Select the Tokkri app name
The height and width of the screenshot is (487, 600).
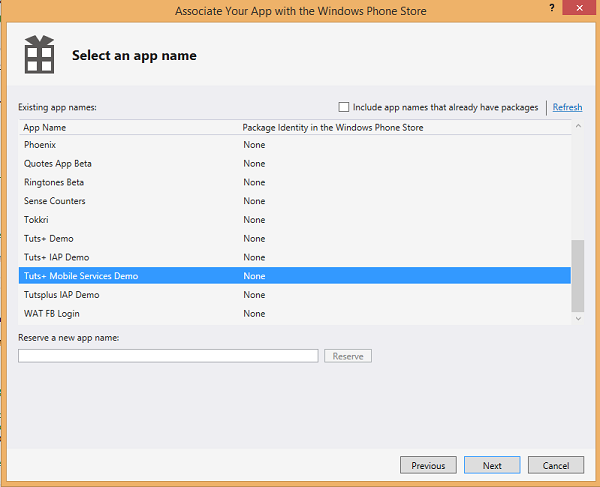295,220
